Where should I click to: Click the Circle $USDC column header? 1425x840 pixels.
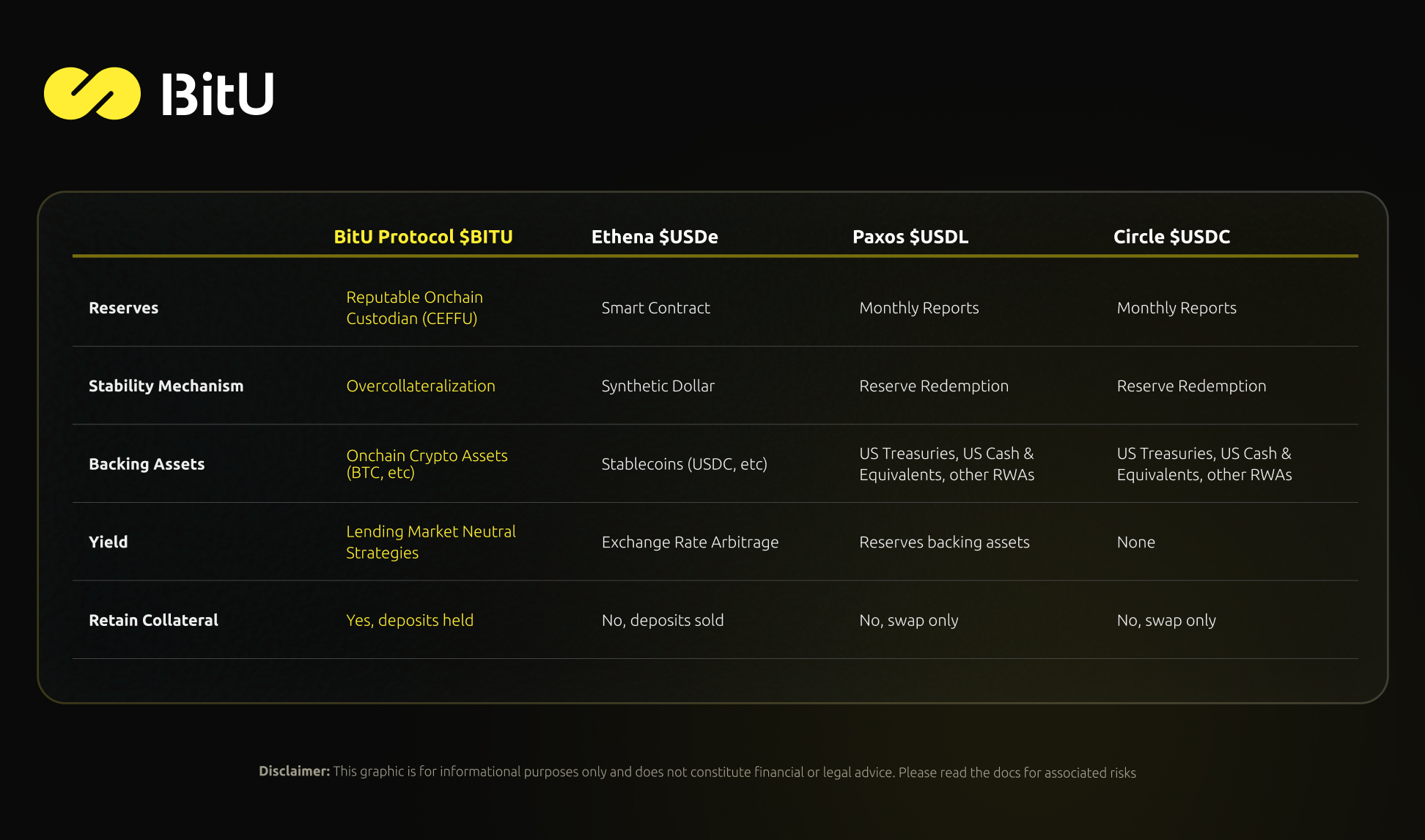click(1171, 237)
